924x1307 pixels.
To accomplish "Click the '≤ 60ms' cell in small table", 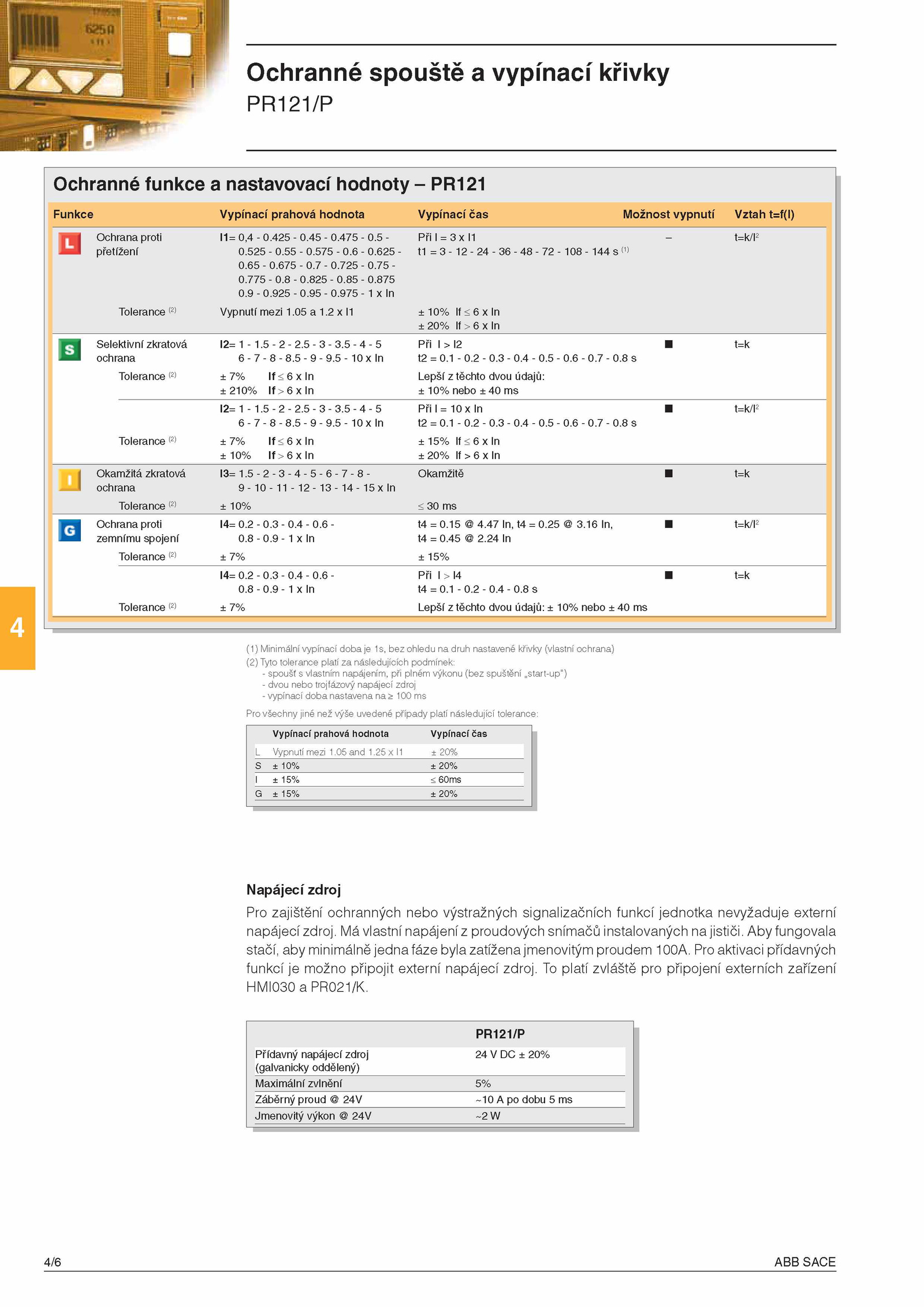I will pyautogui.click(x=446, y=780).
